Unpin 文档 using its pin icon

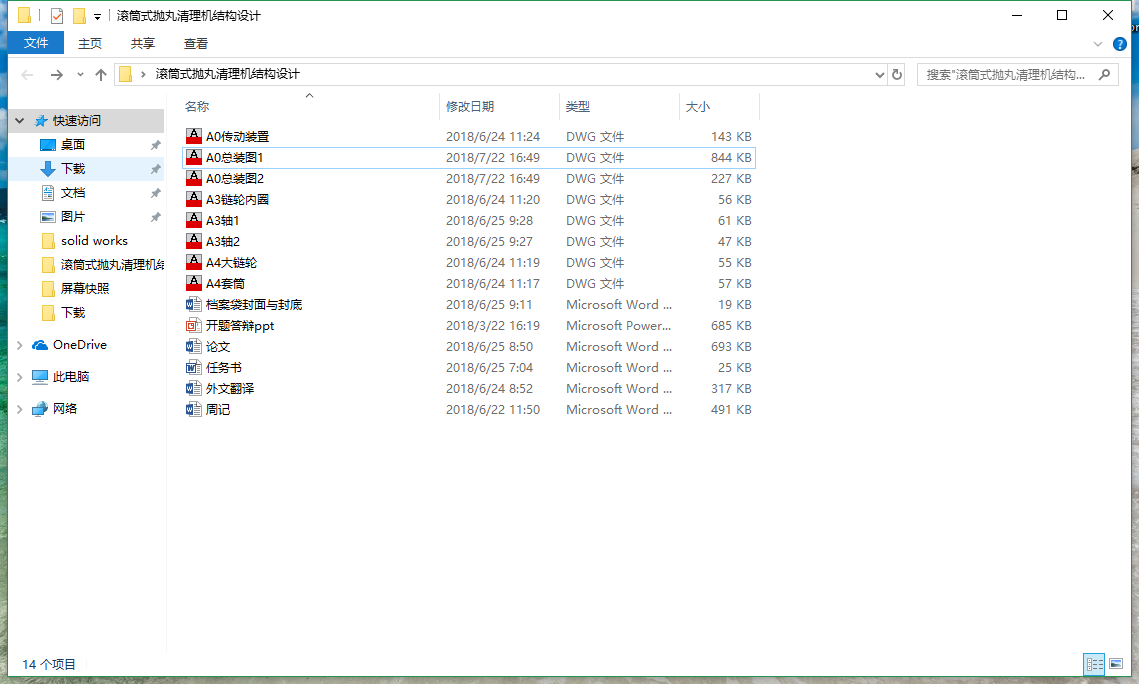pyautogui.click(x=155, y=193)
